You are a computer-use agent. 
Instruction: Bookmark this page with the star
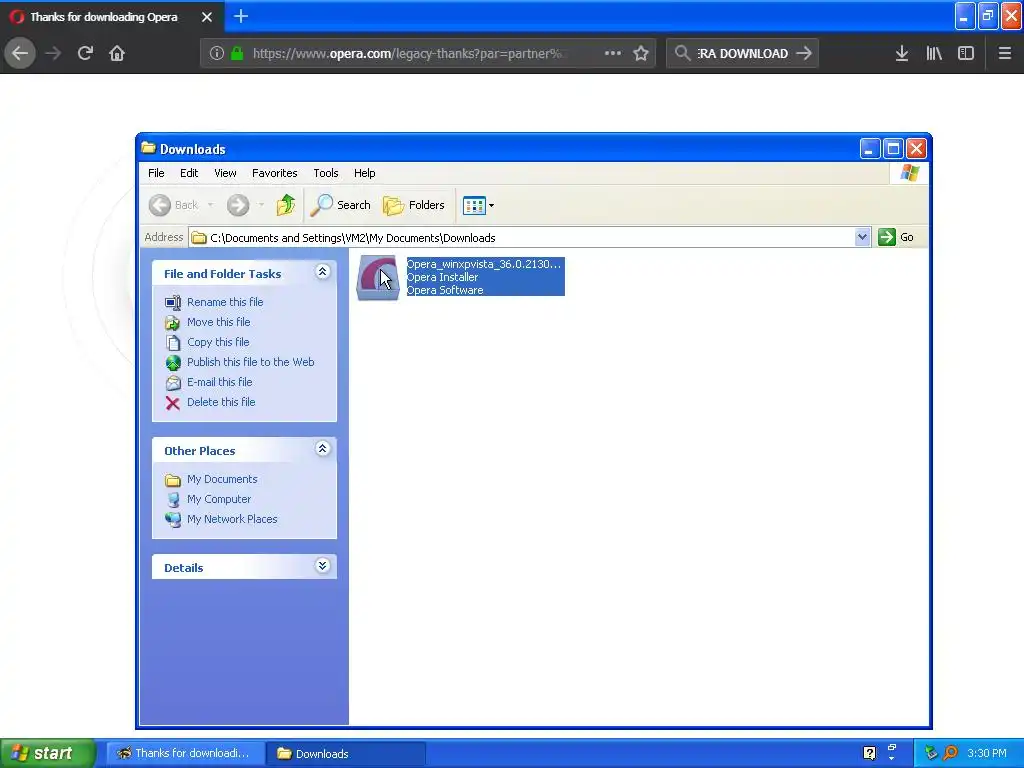point(641,53)
